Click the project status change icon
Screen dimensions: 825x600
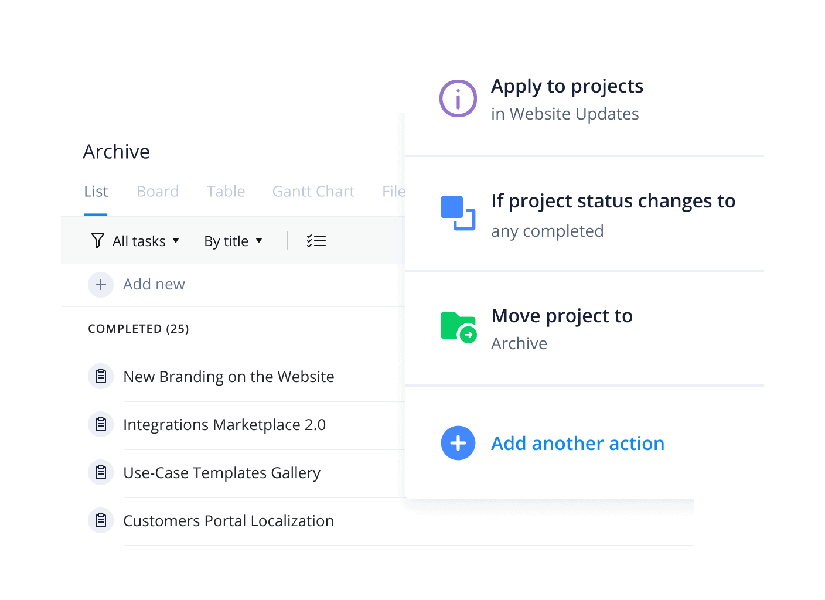coord(458,213)
